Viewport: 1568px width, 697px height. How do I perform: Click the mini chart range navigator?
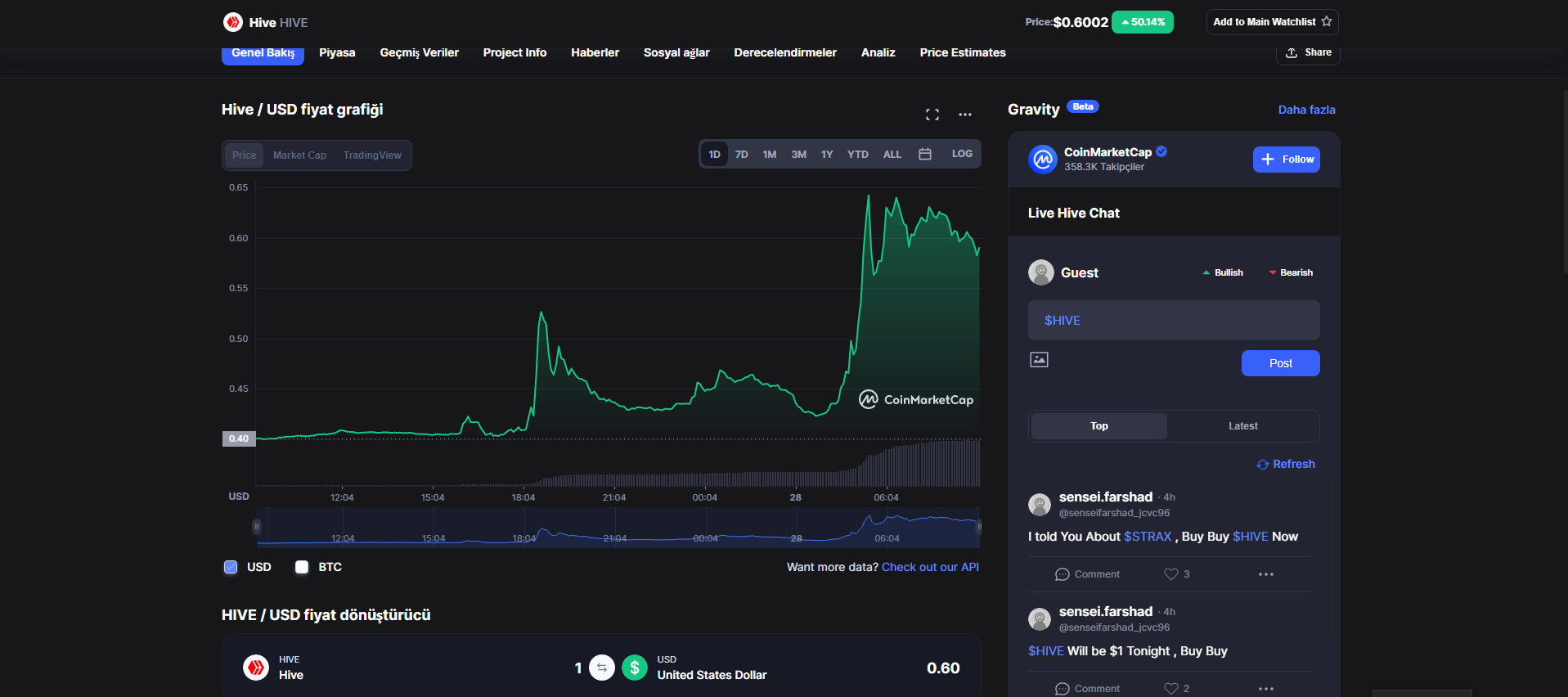pos(618,528)
